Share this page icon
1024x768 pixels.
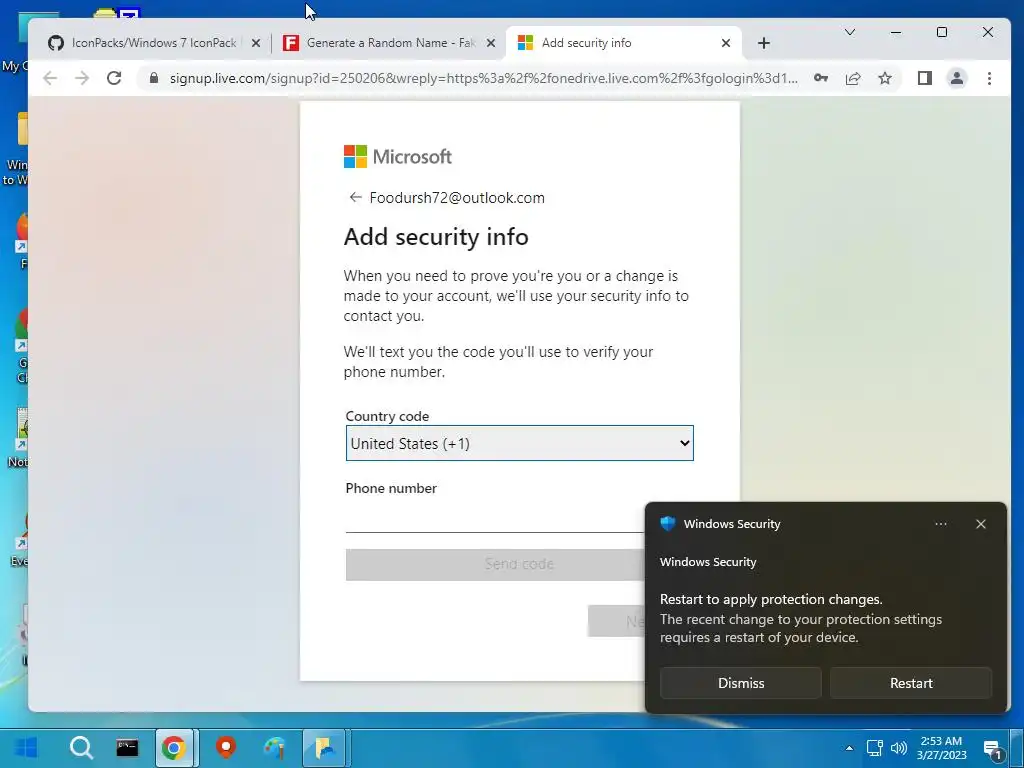tap(853, 78)
